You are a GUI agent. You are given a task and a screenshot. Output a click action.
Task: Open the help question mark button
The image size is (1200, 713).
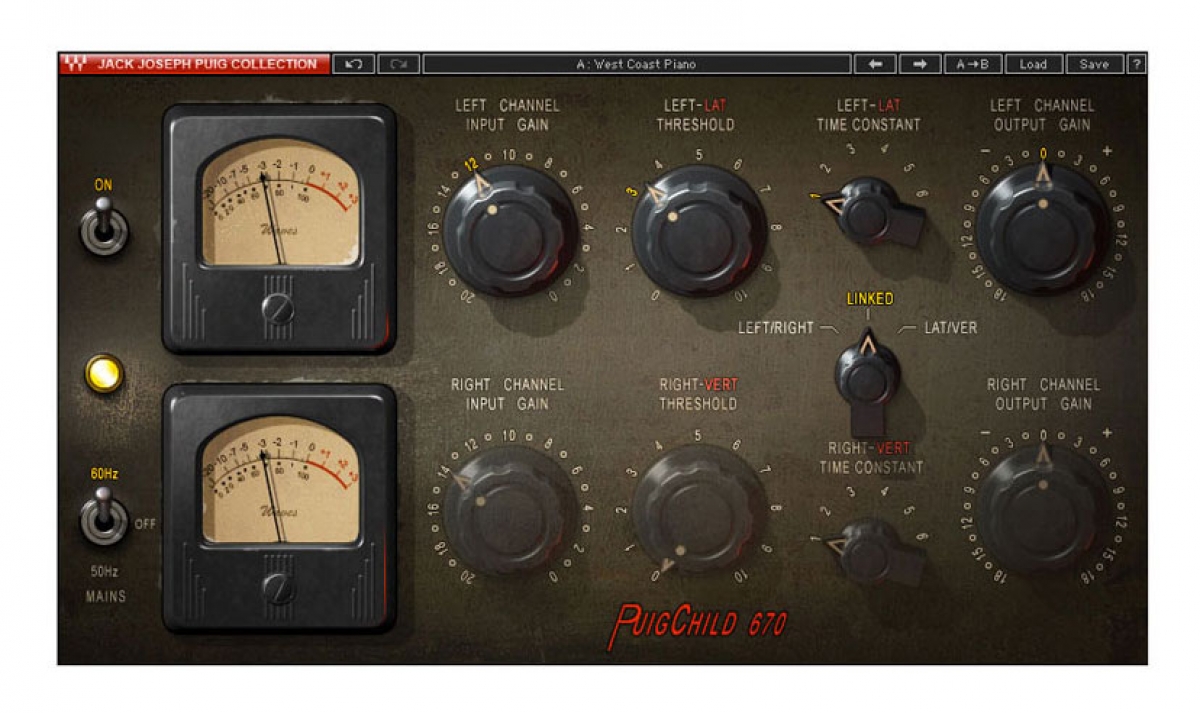pyautogui.click(x=1137, y=64)
